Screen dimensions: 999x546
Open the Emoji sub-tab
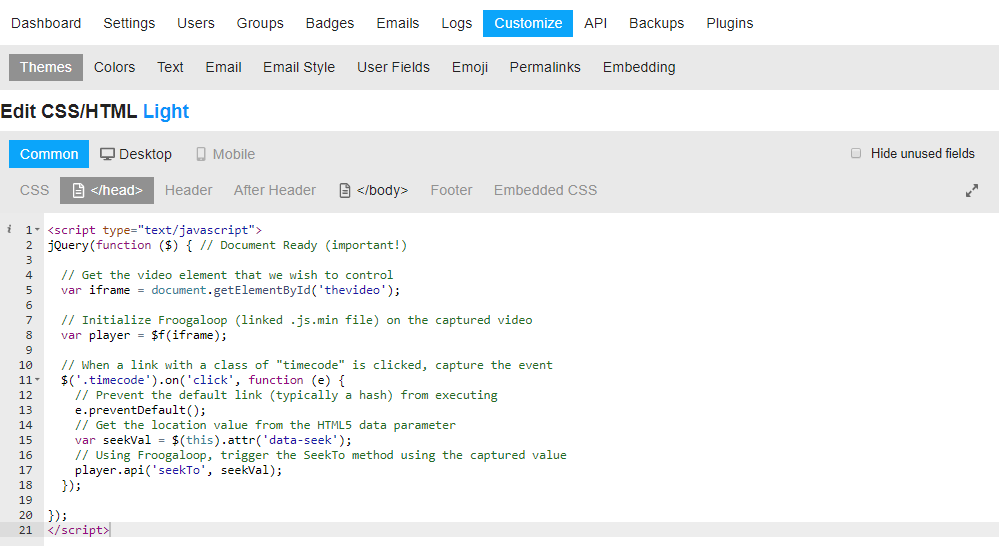click(470, 68)
